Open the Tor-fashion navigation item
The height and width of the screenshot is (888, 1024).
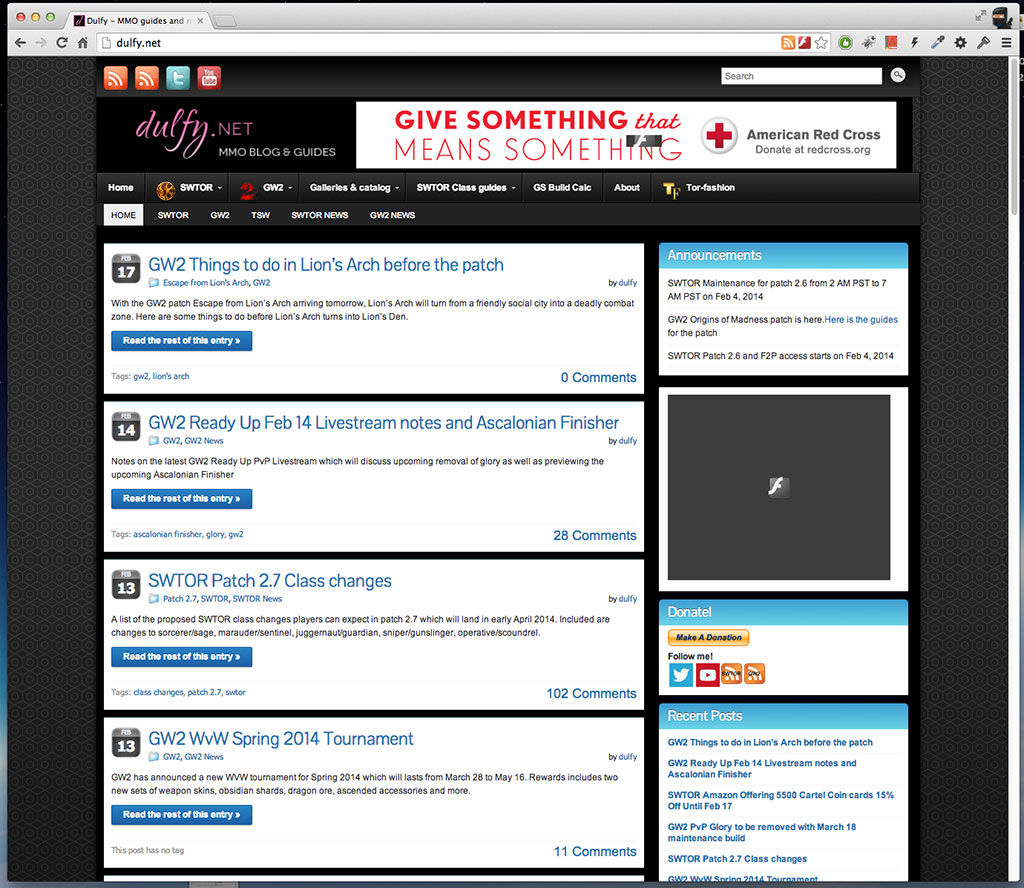tap(699, 188)
